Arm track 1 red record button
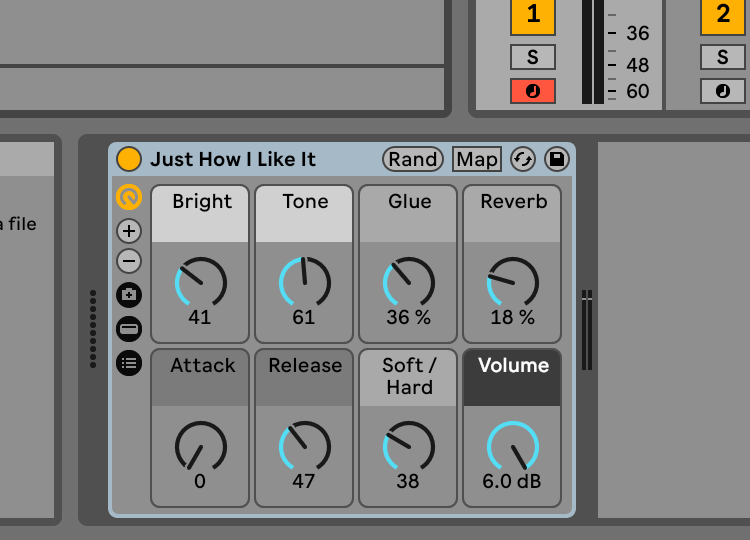The height and width of the screenshot is (540, 750). (532, 91)
